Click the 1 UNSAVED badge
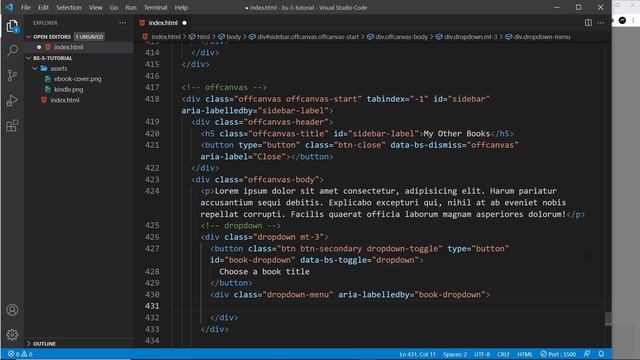This screenshot has width=640, height=360. point(89,37)
